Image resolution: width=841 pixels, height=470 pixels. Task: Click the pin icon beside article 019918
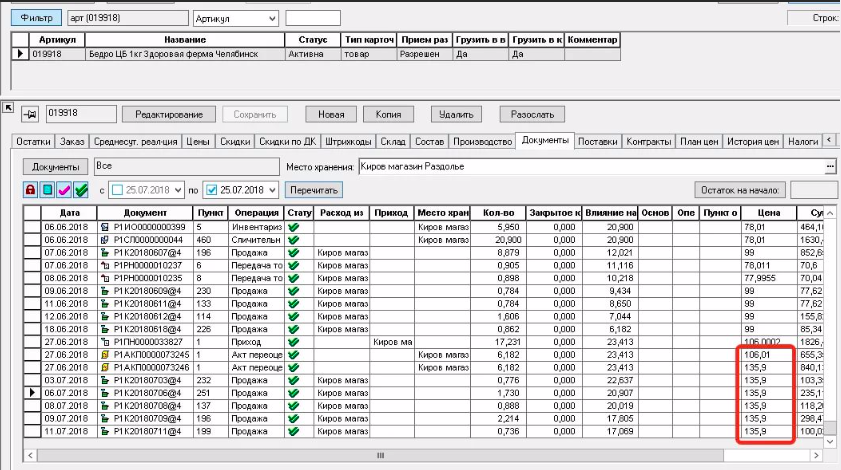pyautogui.click(x=30, y=114)
